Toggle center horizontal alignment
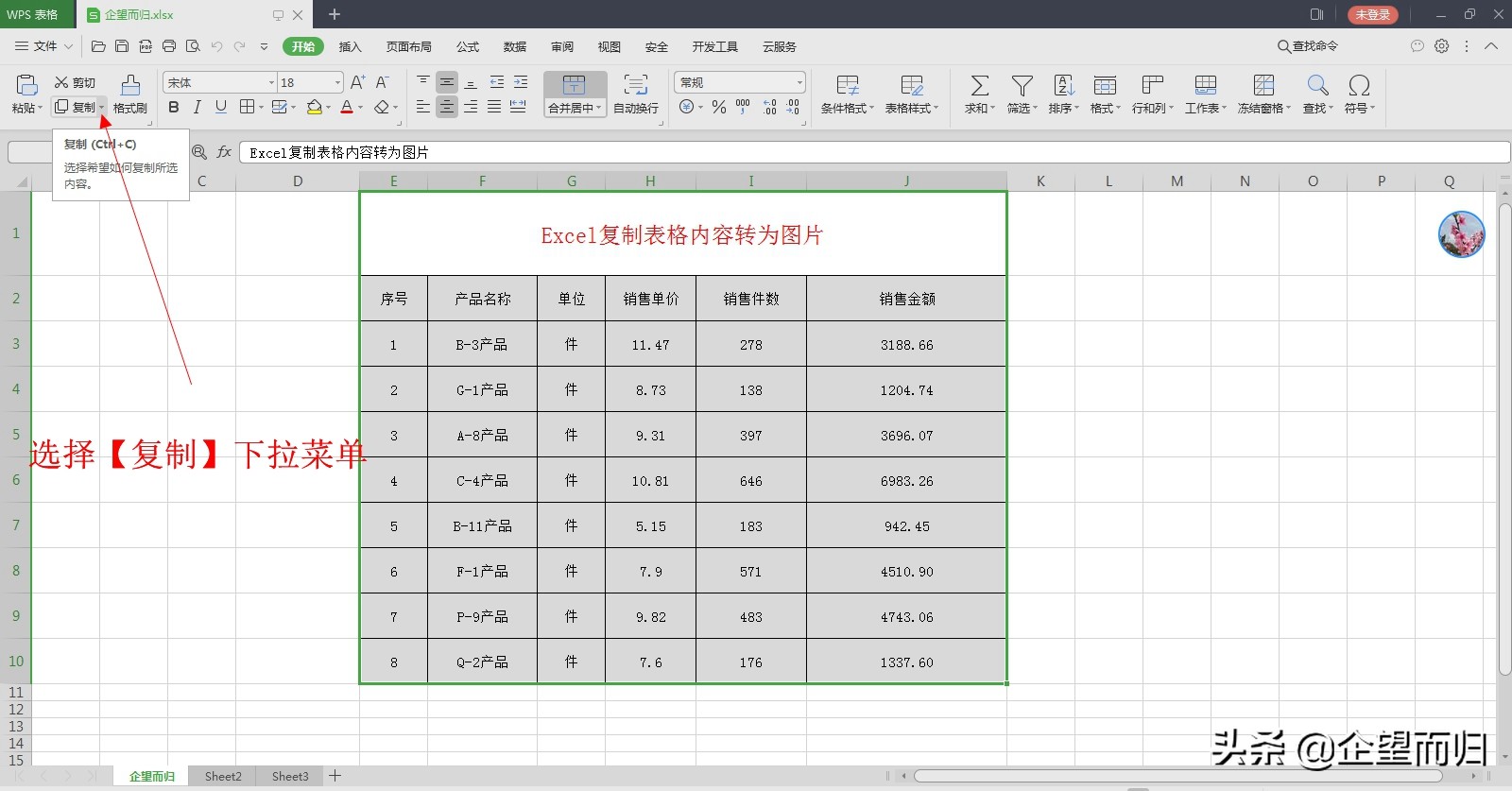Image resolution: width=1512 pixels, height=791 pixels. (x=447, y=107)
